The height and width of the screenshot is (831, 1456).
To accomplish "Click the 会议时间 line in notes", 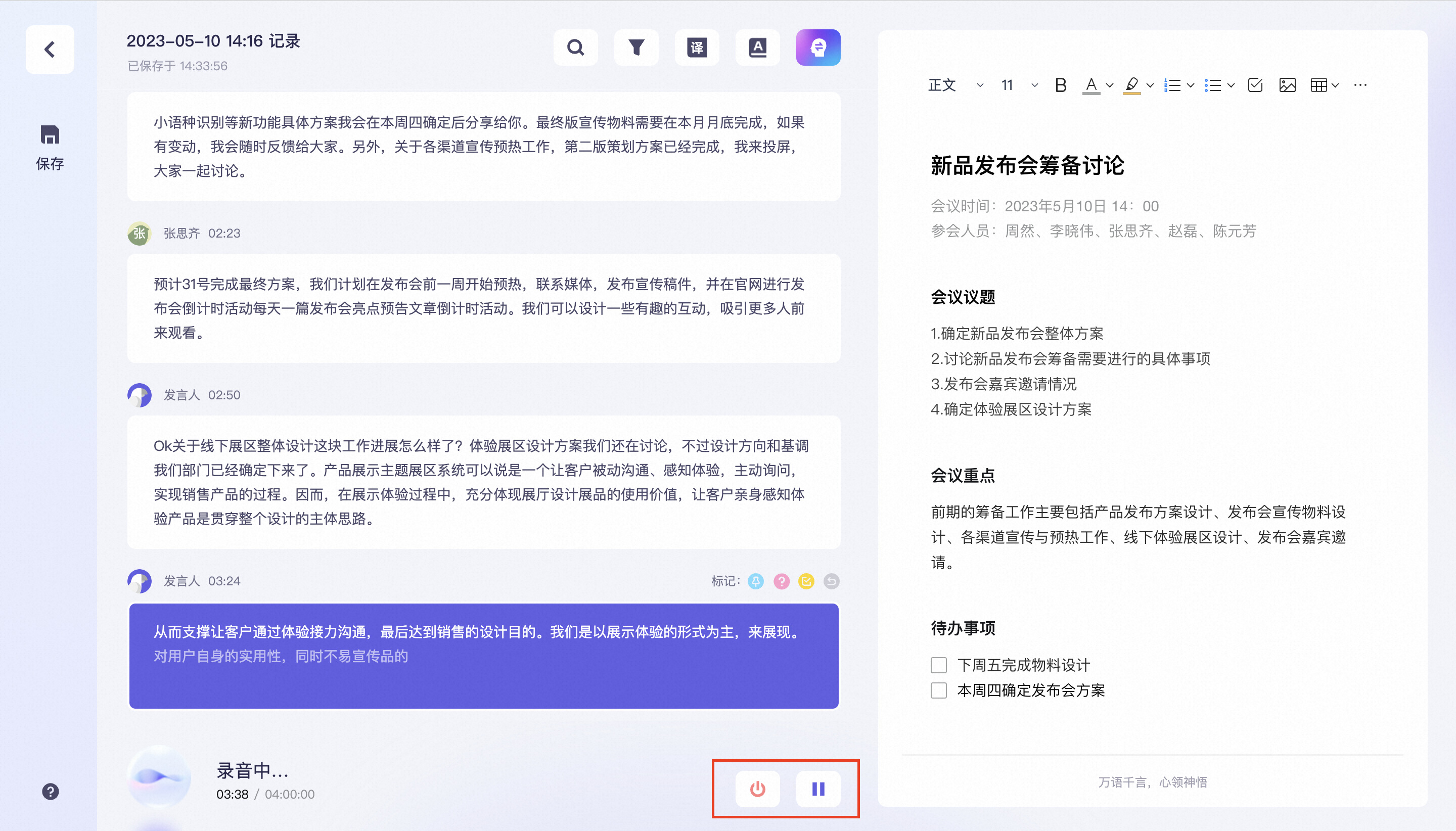I will 1044,206.
